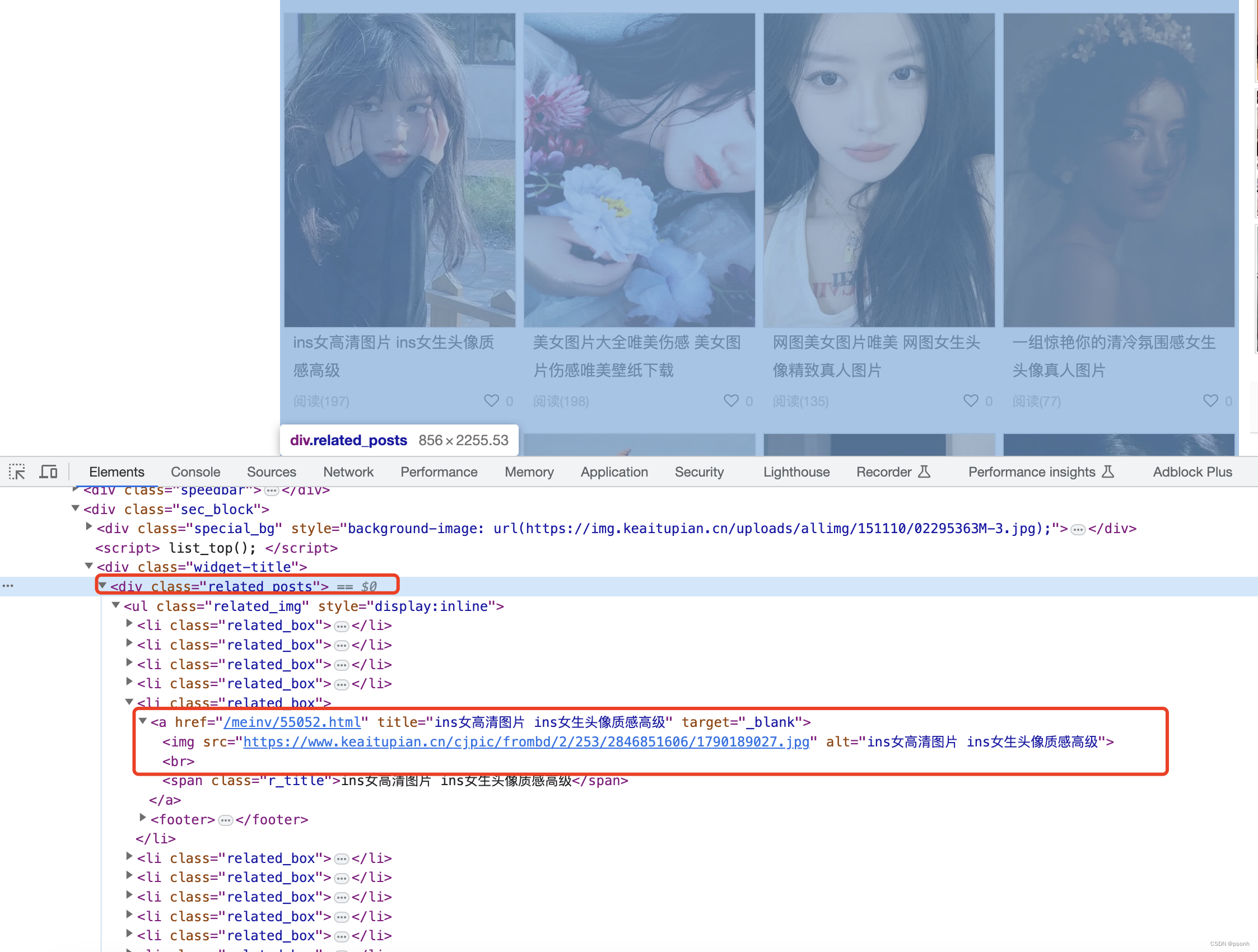This screenshot has width=1258, height=952.
Task: Click heart icon under first ins女高清图片 post
Action: [x=491, y=401]
